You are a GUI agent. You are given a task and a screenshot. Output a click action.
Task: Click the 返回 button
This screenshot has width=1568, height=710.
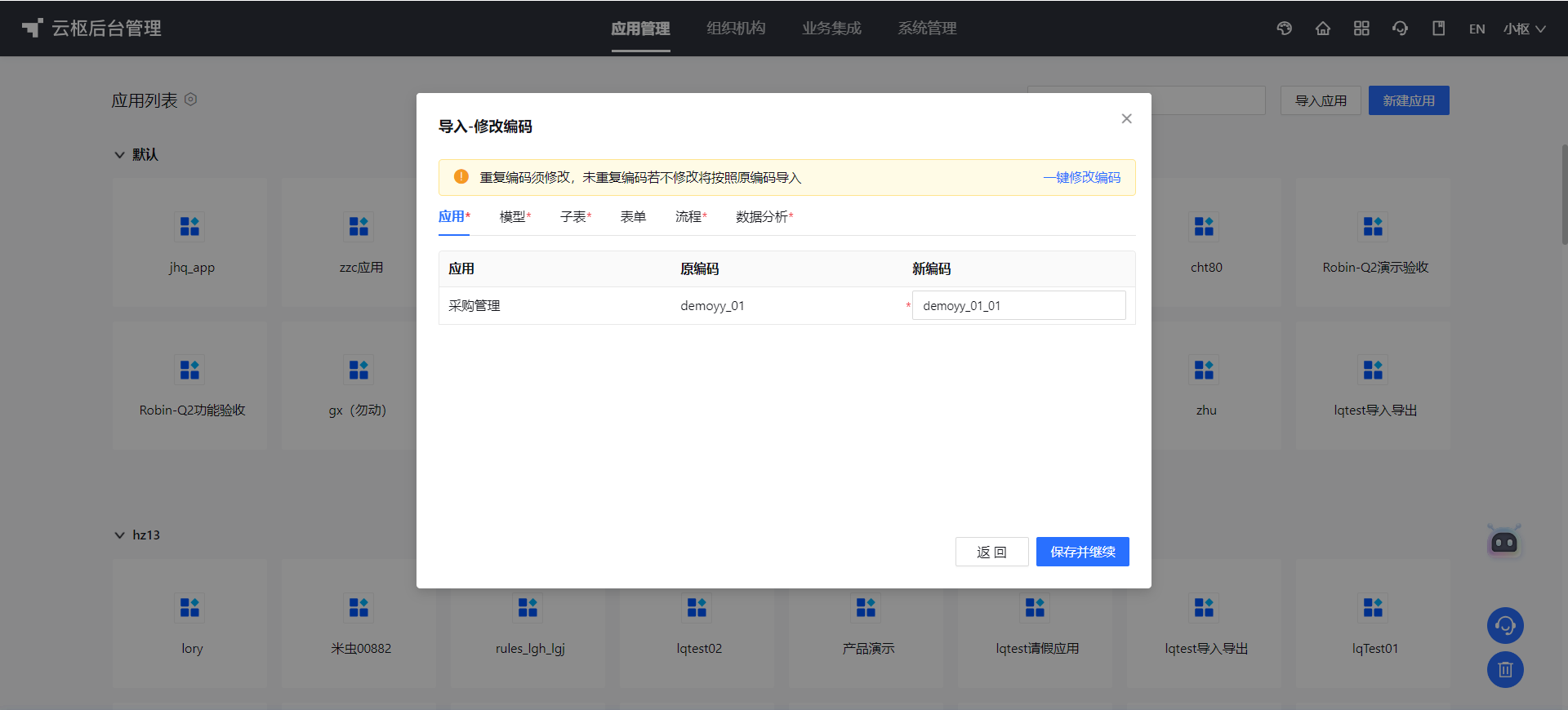[x=991, y=552]
